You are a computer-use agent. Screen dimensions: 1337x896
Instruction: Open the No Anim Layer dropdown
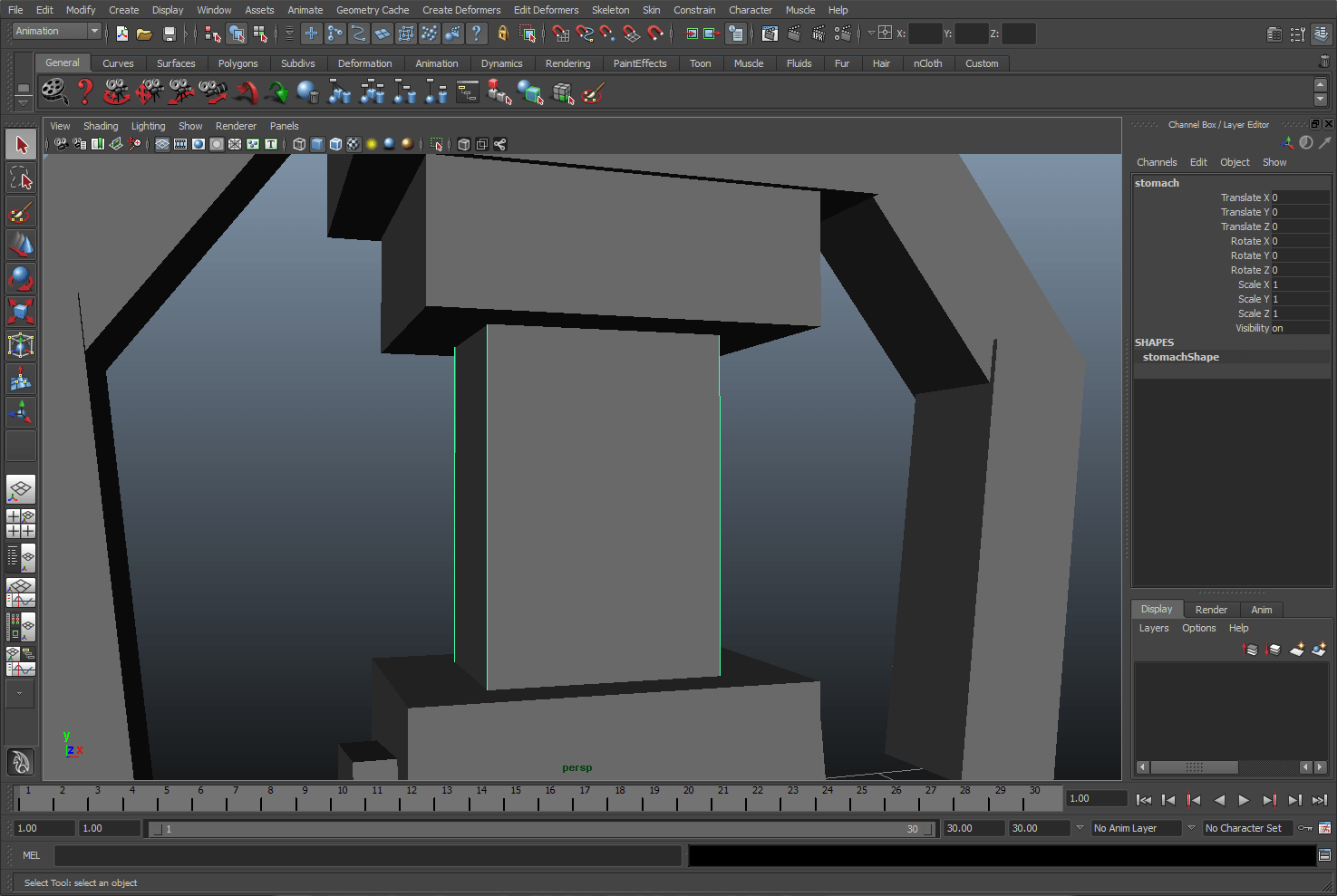point(1135,827)
